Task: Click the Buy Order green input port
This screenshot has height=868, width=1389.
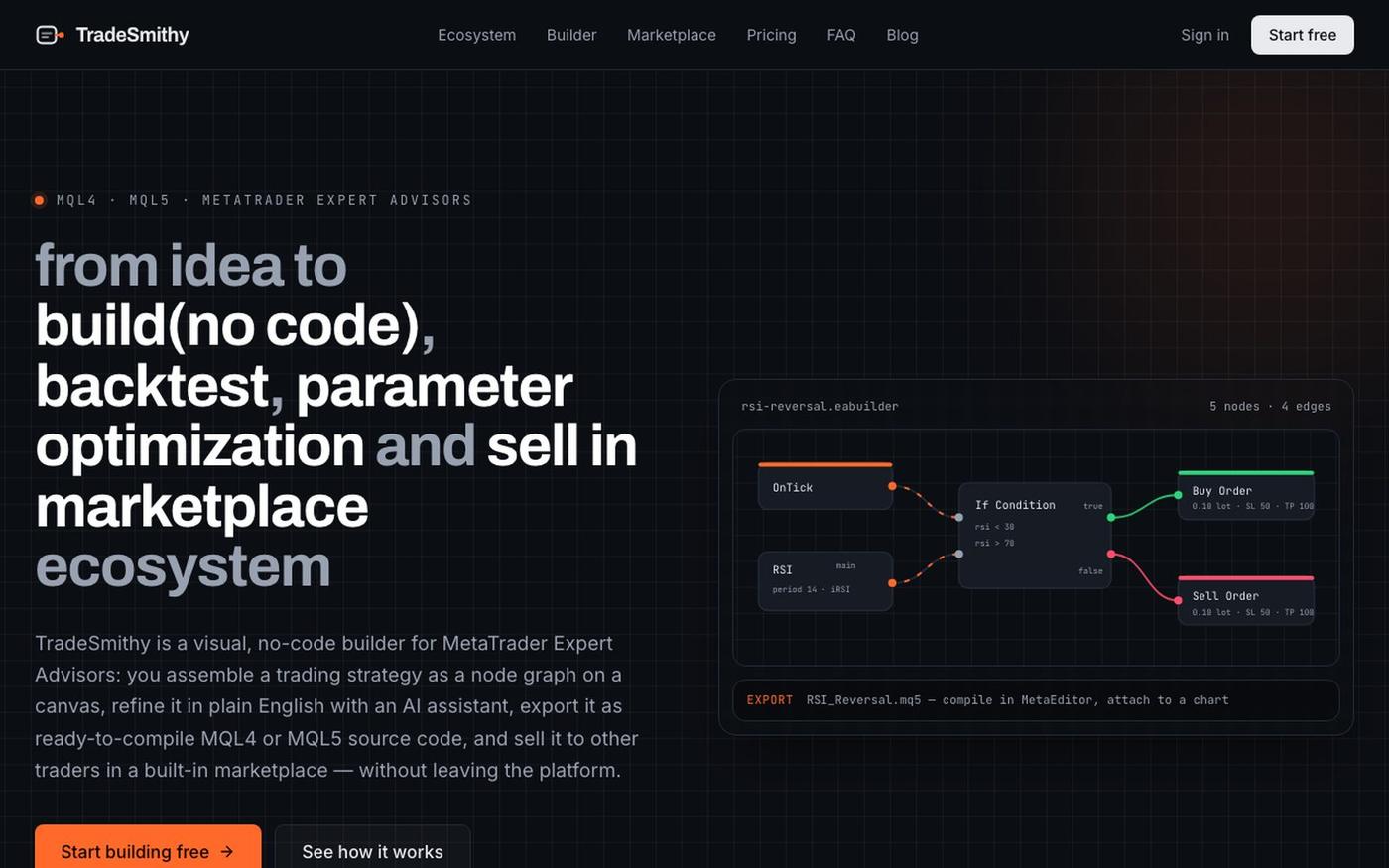Action: pyautogui.click(x=1178, y=495)
